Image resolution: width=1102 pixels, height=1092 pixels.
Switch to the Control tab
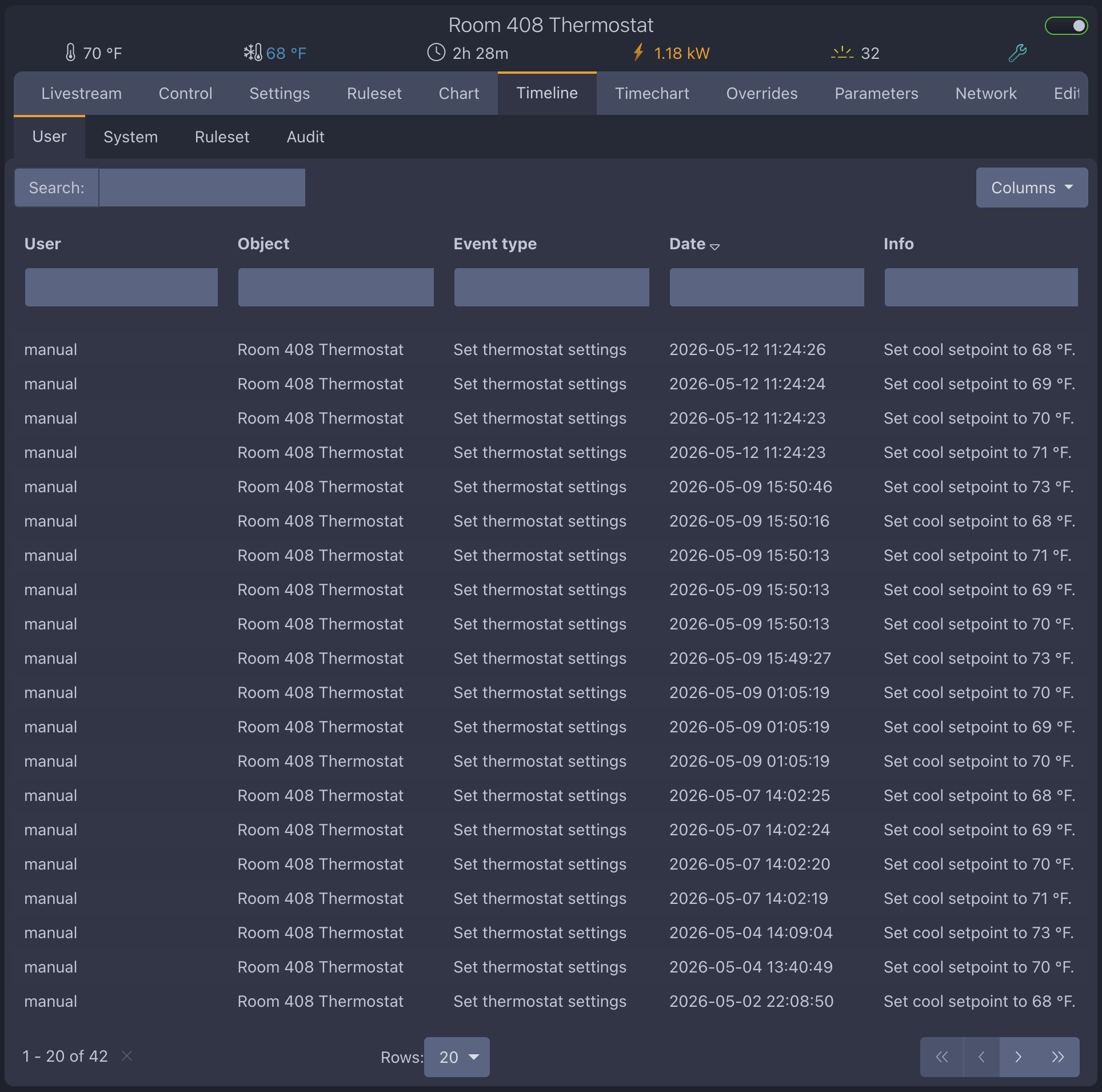pyautogui.click(x=185, y=93)
